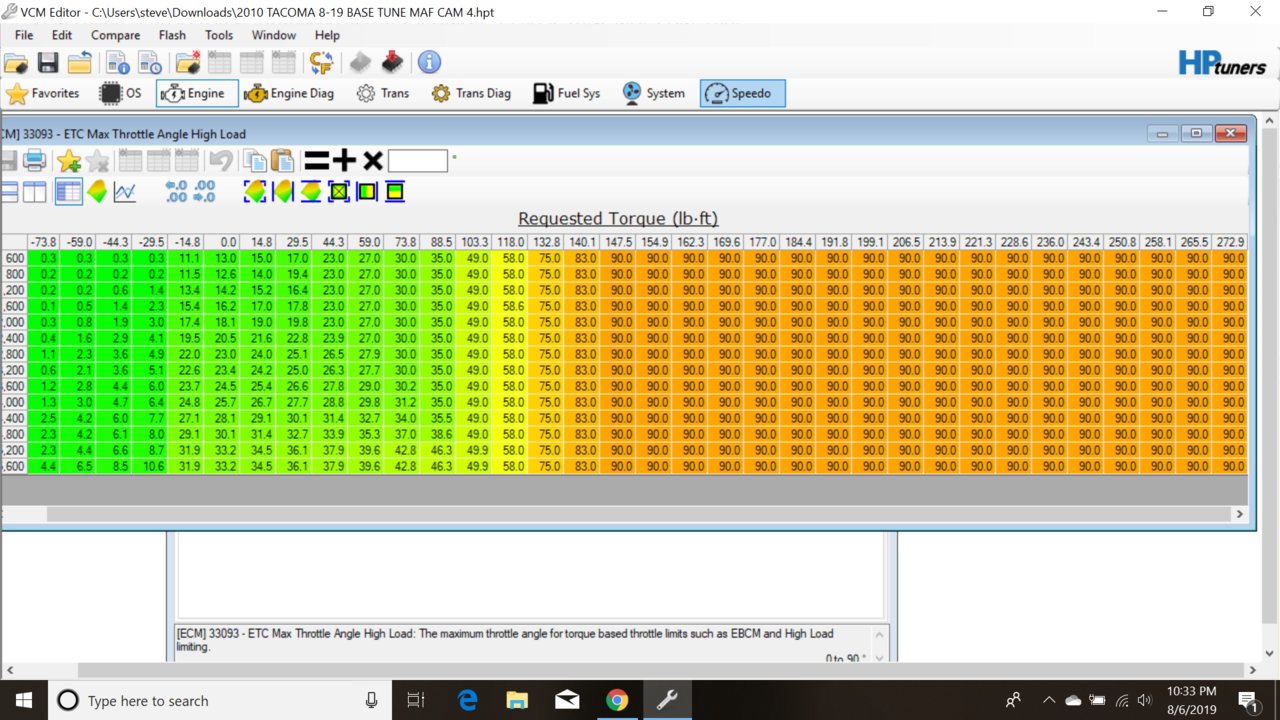This screenshot has height=720, width=1280.
Task: Copy selected cells with the copy icon
Action: (256, 161)
